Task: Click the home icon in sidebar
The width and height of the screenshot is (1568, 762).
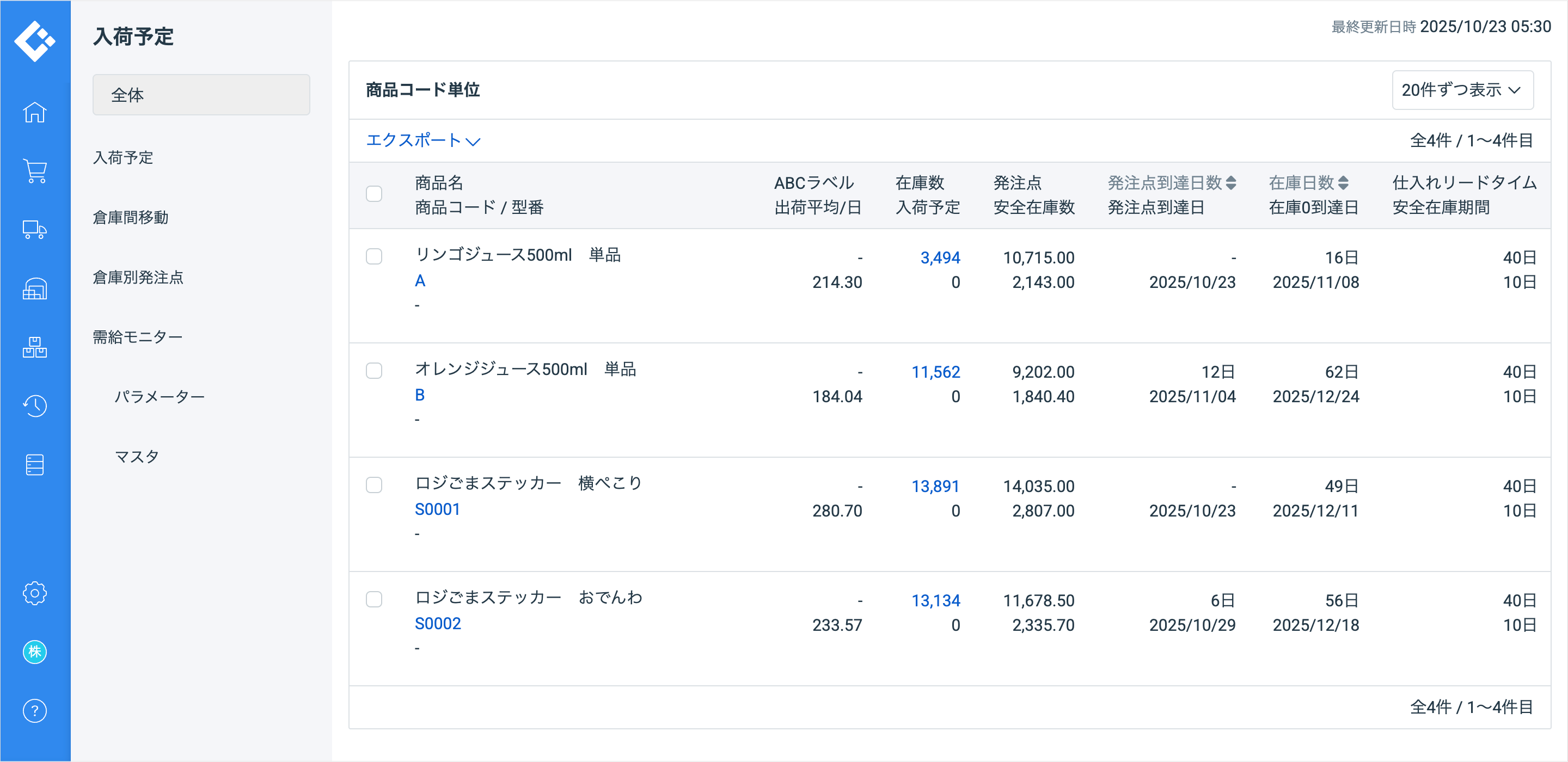Action: click(x=35, y=113)
